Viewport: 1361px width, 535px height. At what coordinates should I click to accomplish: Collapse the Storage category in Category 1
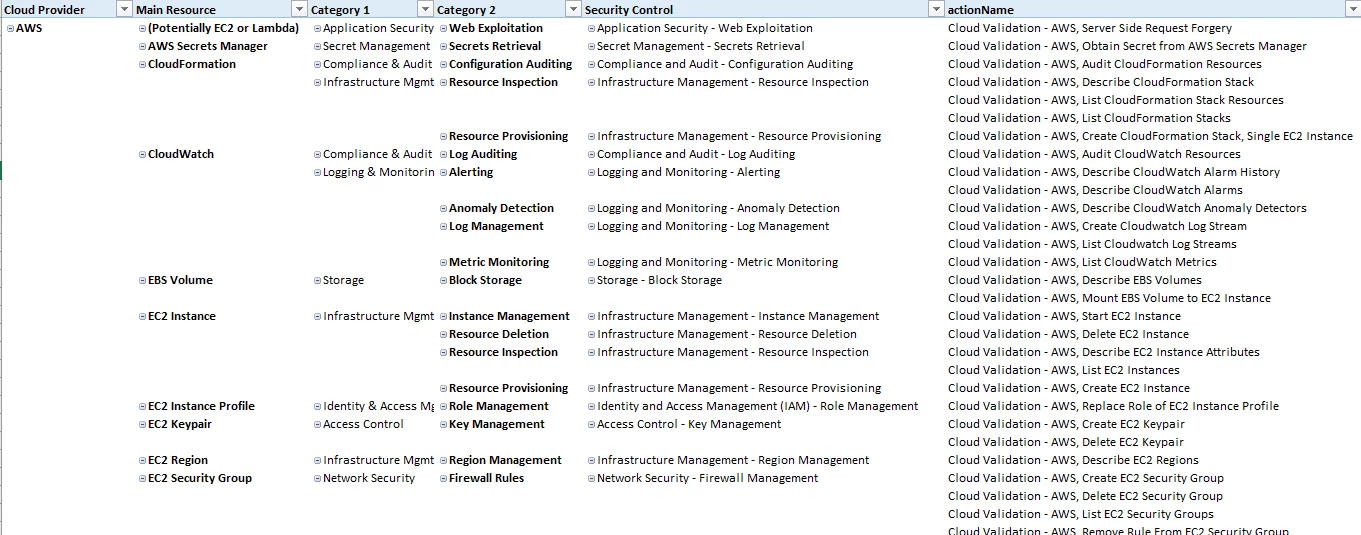(x=317, y=281)
